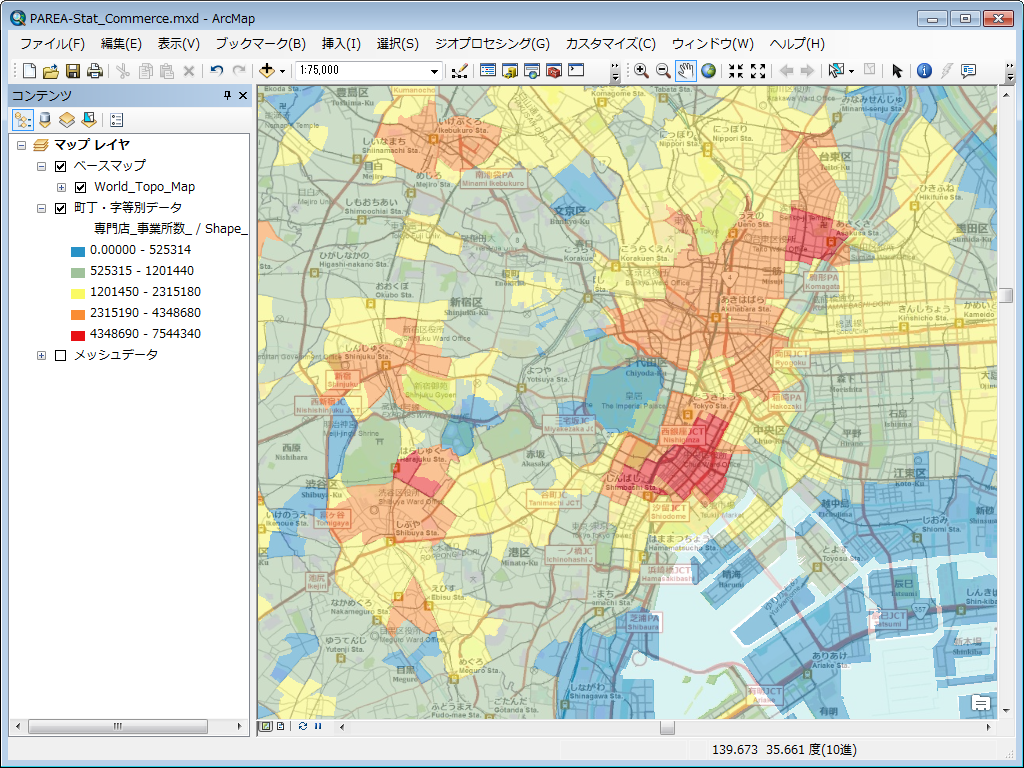This screenshot has height=768, width=1024.
Task: Click the Add Data plus icon
Action: pos(266,71)
